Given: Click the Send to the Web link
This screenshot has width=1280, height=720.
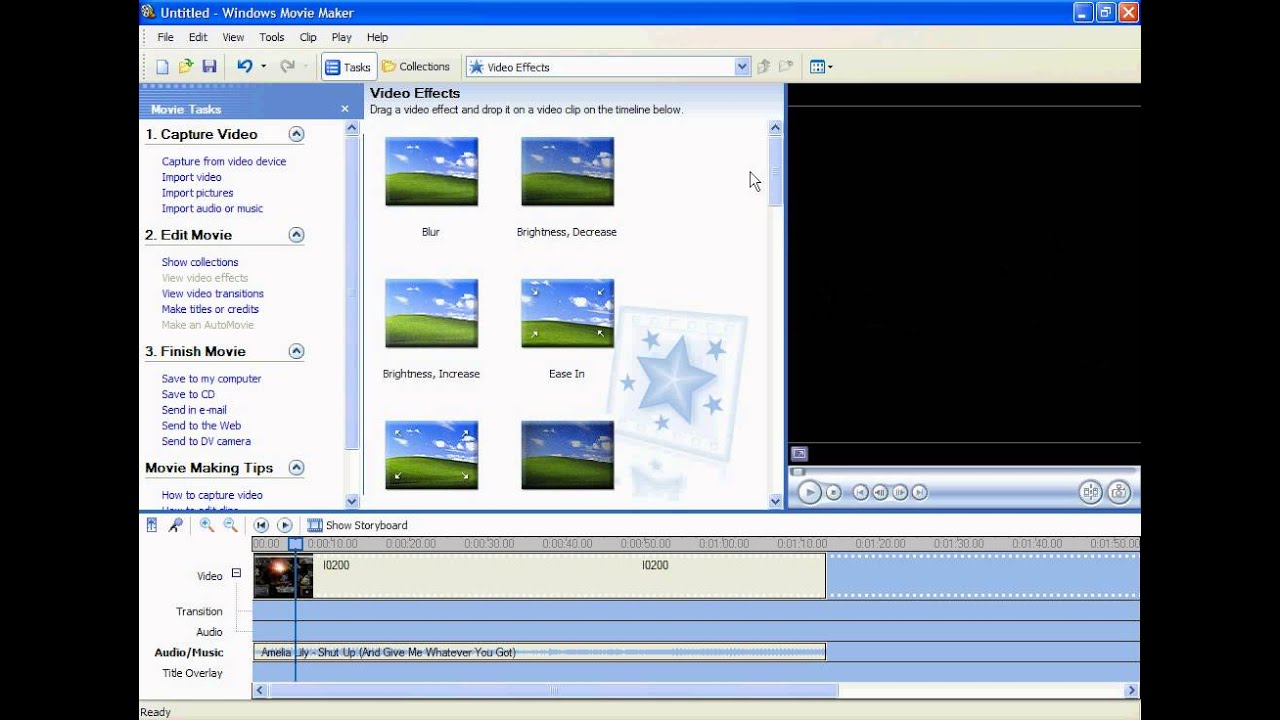Looking at the screenshot, I should click(201, 425).
